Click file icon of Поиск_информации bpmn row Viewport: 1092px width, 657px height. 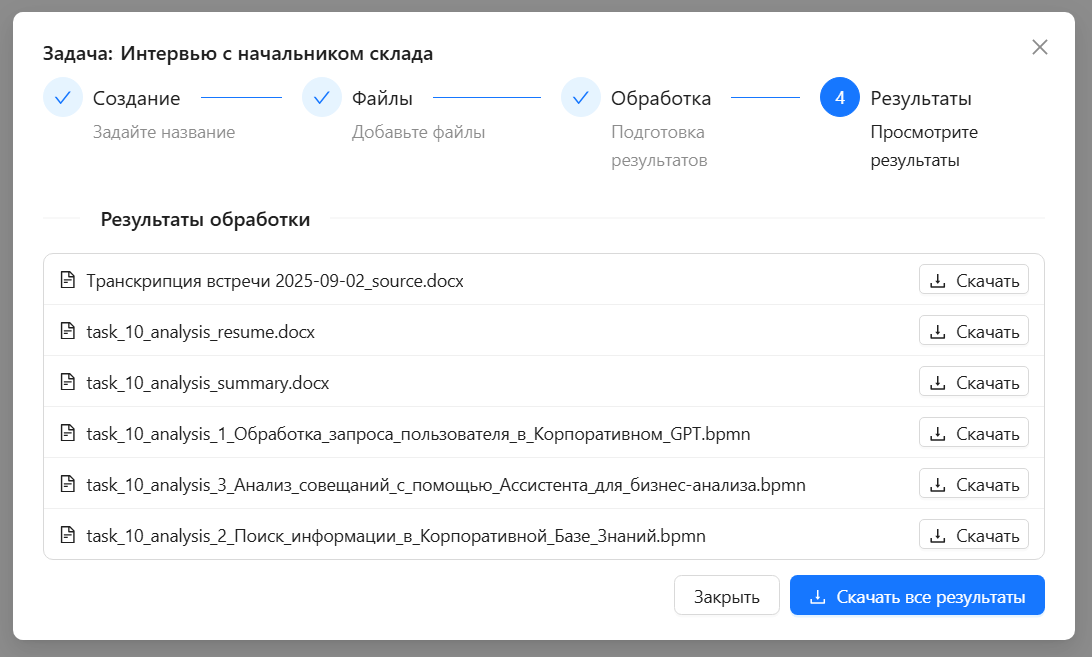click(68, 534)
